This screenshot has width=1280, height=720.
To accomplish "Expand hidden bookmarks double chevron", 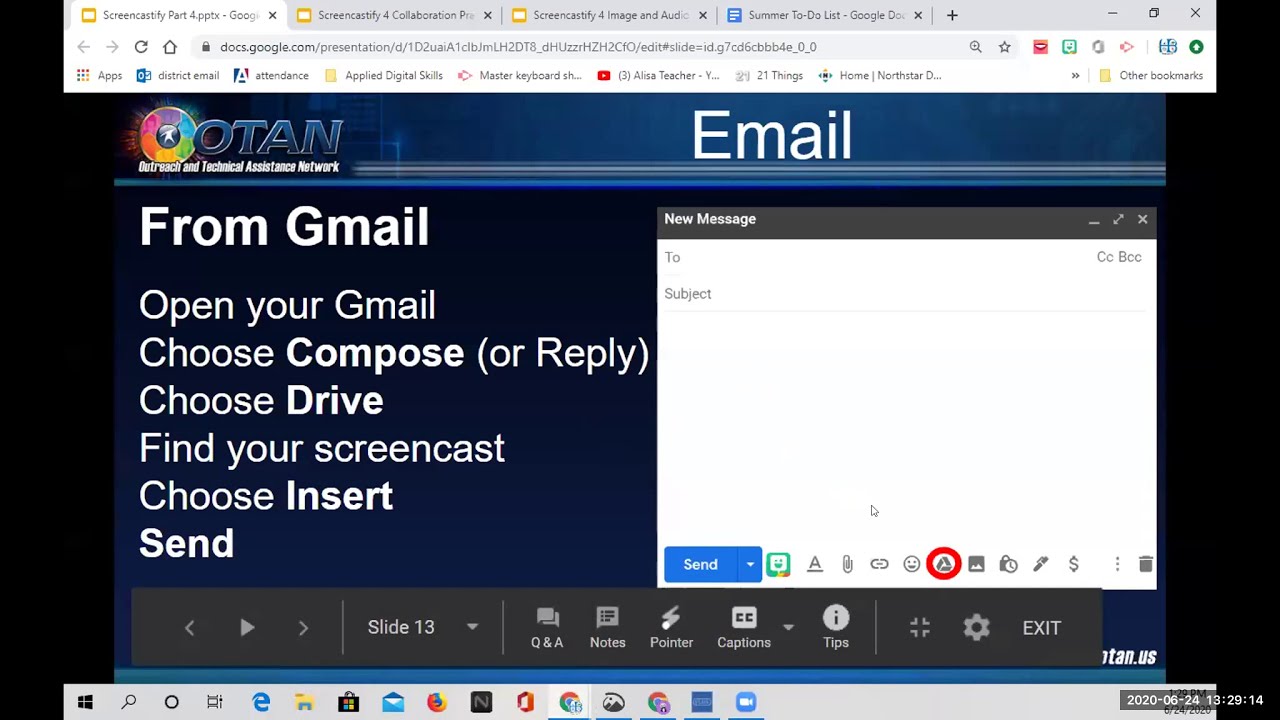I will click(1075, 75).
